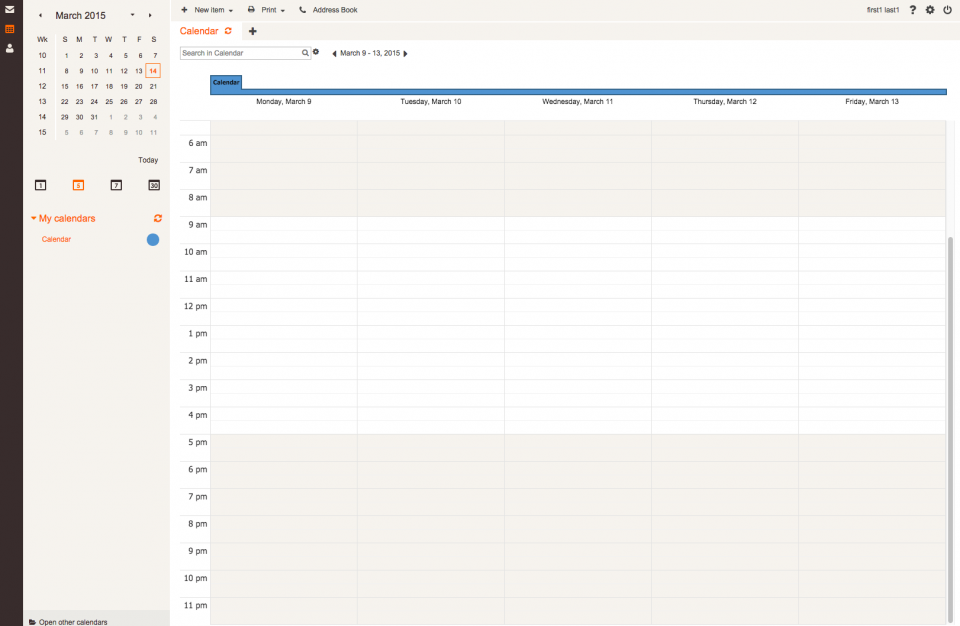
Task: Open the Address Book module in the sidebar
Action: (10, 46)
